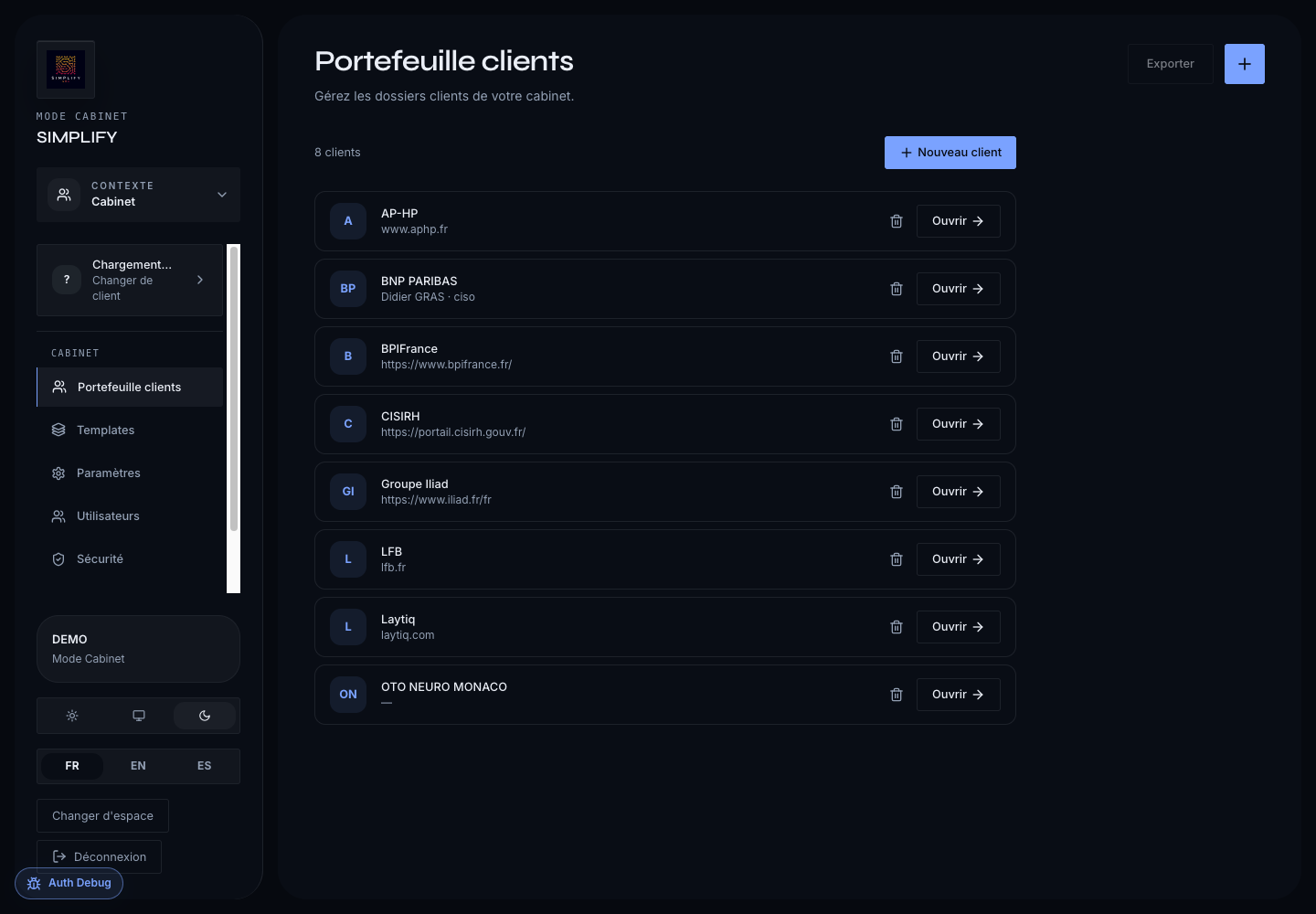
Task: Click Ouvrir for BPIFrance
Action: [959, 356]
